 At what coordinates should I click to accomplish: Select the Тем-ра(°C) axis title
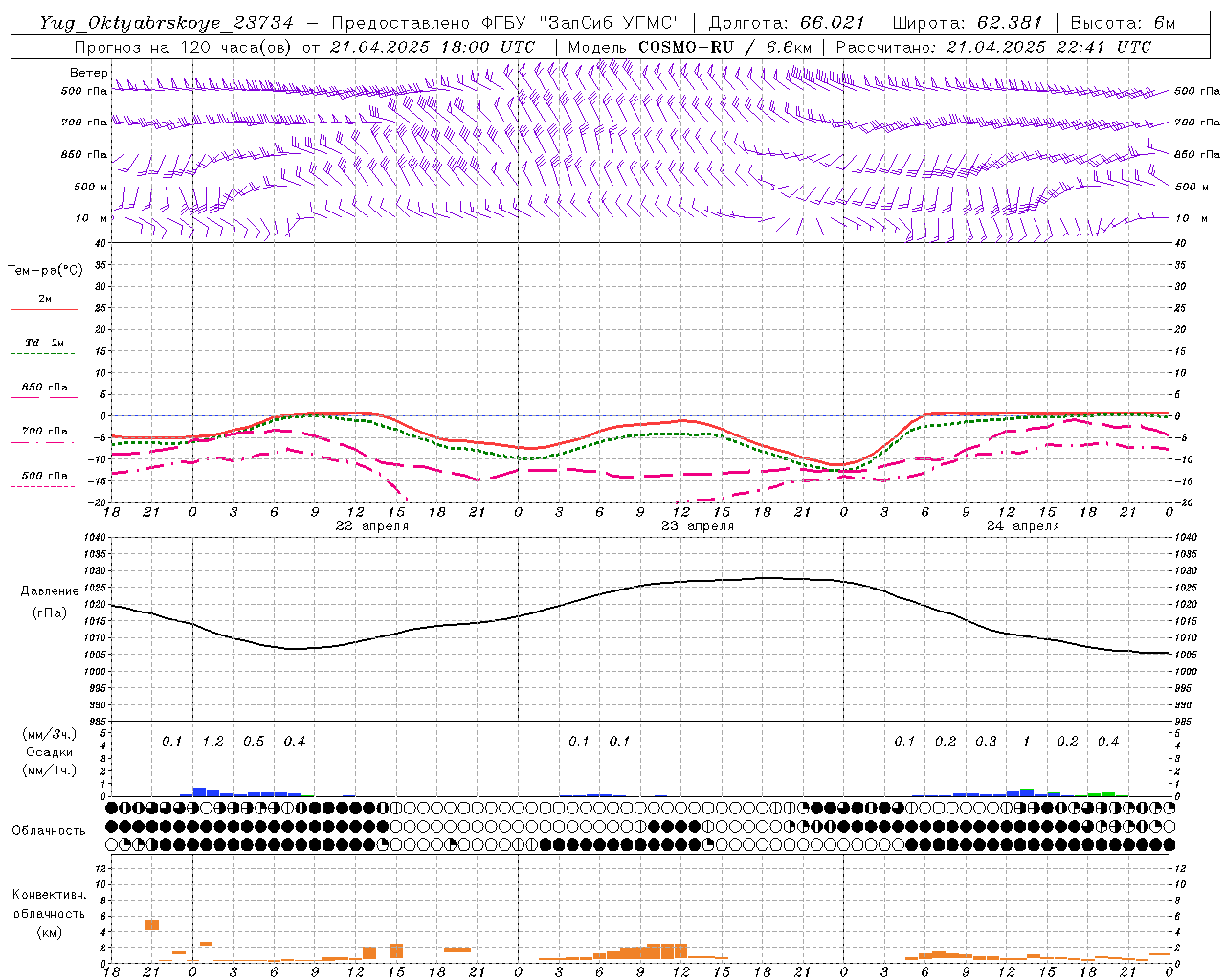tap(45, 271)
